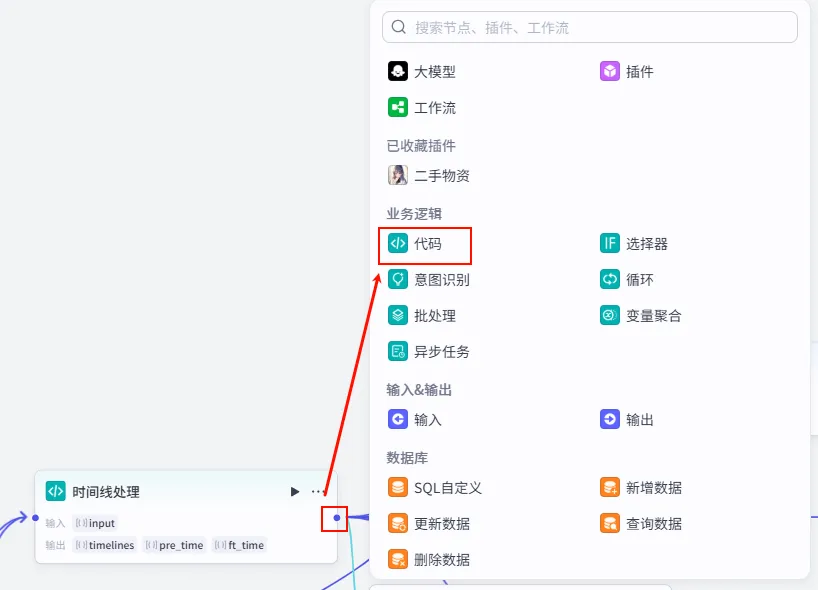Add a 代码 code node icon

(398, 243)
